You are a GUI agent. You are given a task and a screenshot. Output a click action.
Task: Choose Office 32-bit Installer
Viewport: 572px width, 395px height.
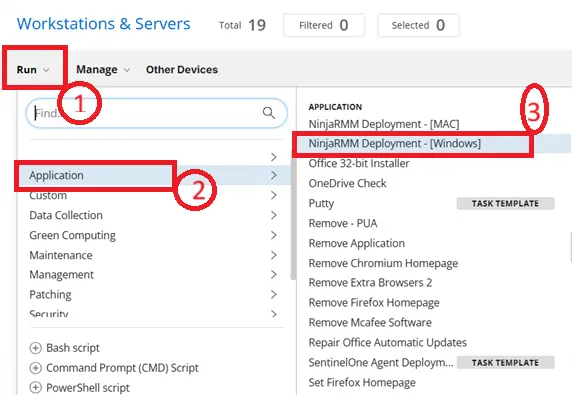(x=359, y=163)
